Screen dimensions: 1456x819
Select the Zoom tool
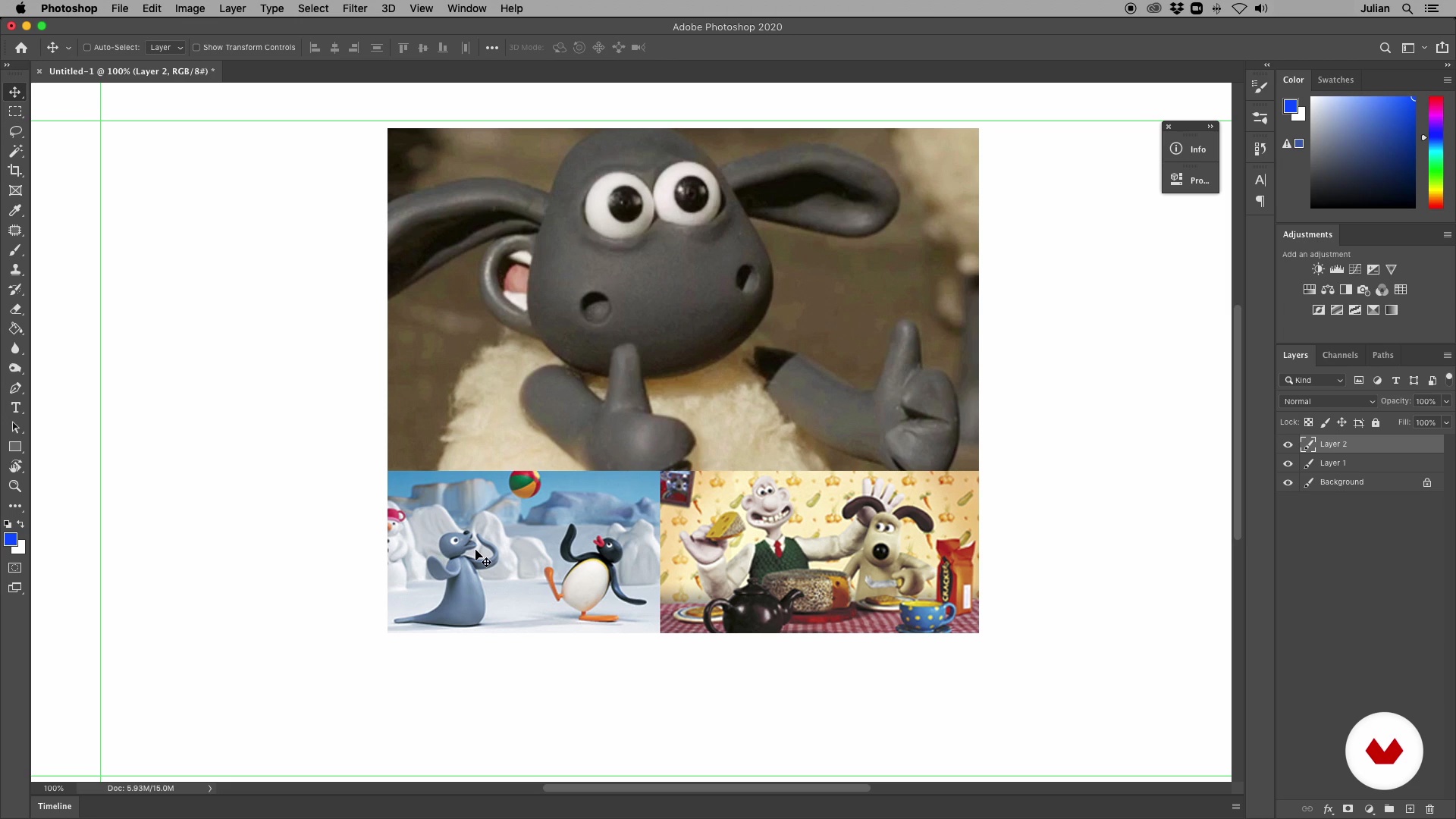[x=15, y=486]
